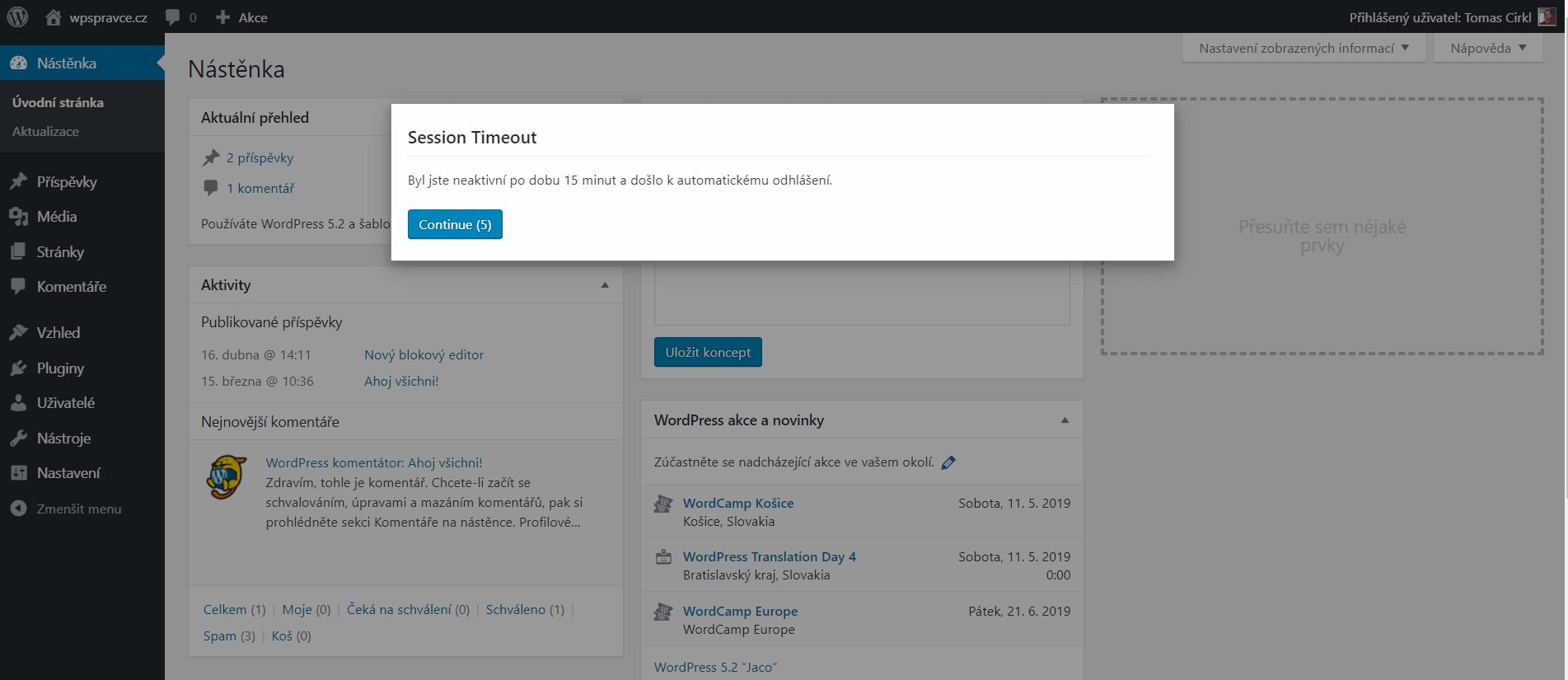The image size is (1568, 680).
Task: Open the WordPress Translation Day 4 link
Action: (770, 556)
